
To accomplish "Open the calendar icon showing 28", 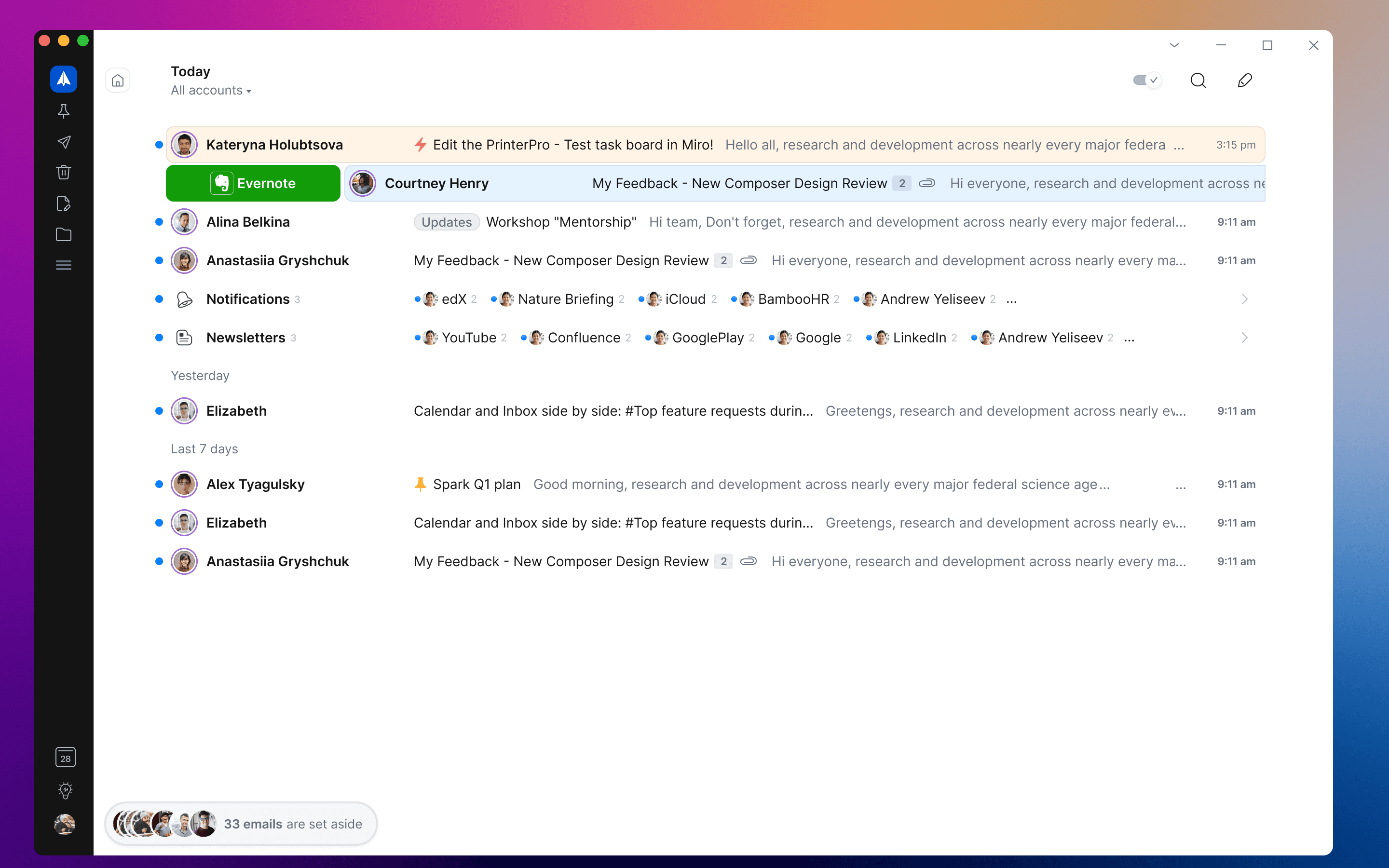I will (66, 758).
